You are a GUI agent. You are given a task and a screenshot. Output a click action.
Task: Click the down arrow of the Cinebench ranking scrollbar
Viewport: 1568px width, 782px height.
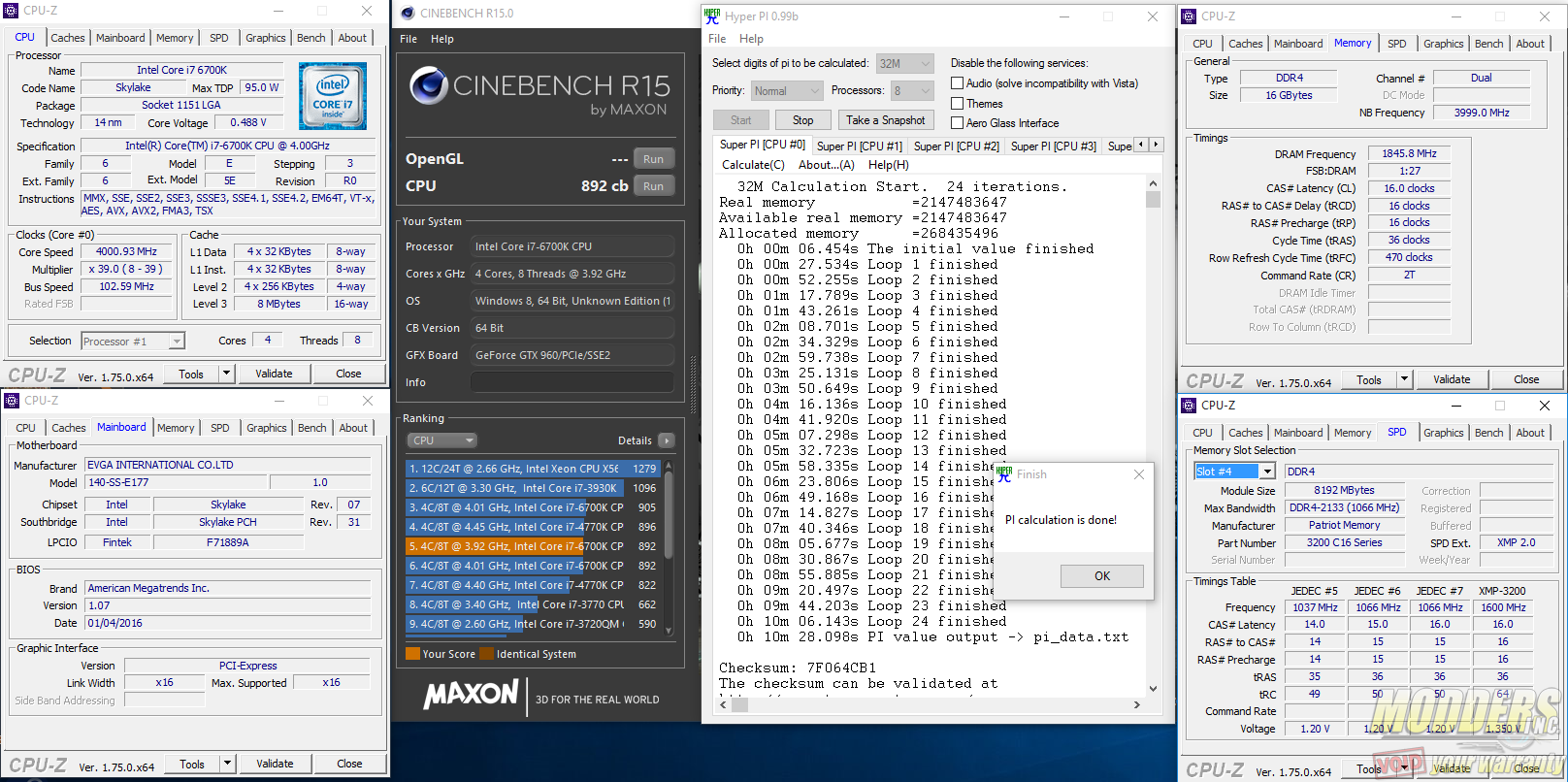(x=669, y=630)
